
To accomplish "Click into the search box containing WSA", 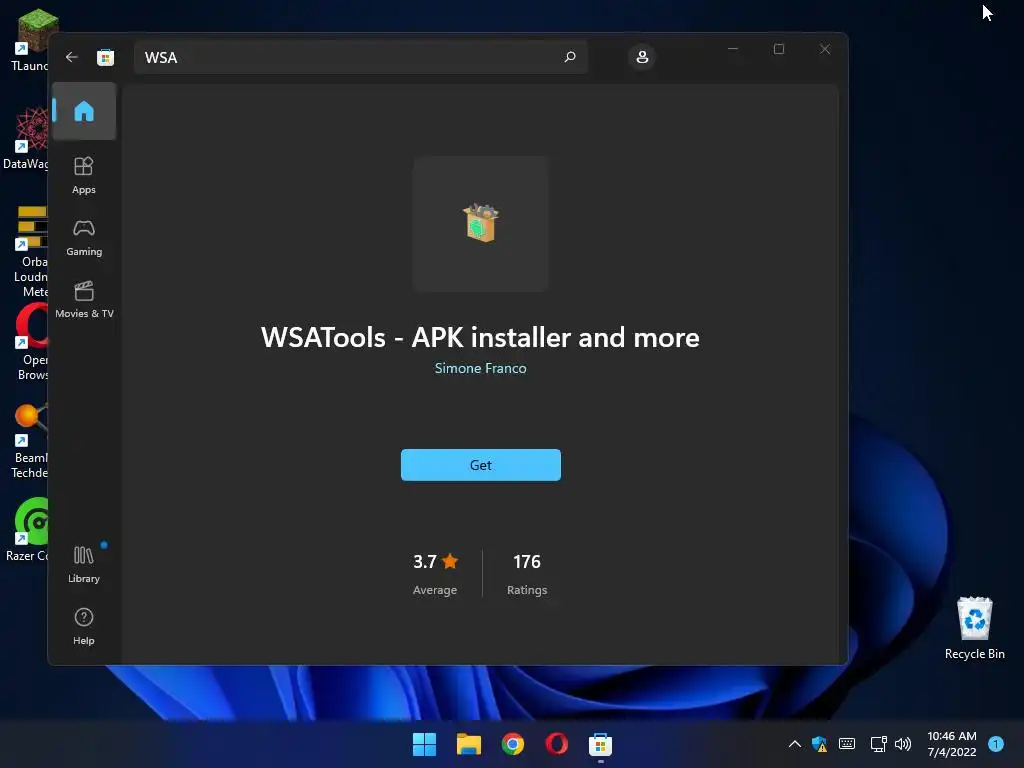I will [x=360, y=57].
